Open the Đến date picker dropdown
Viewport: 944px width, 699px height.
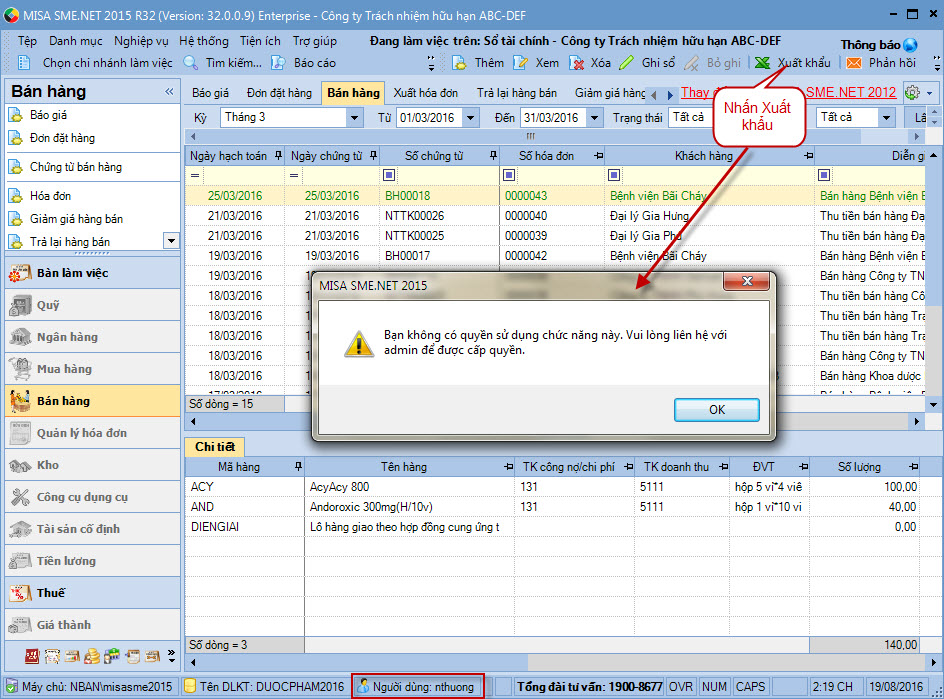click(x=594, y=117)
